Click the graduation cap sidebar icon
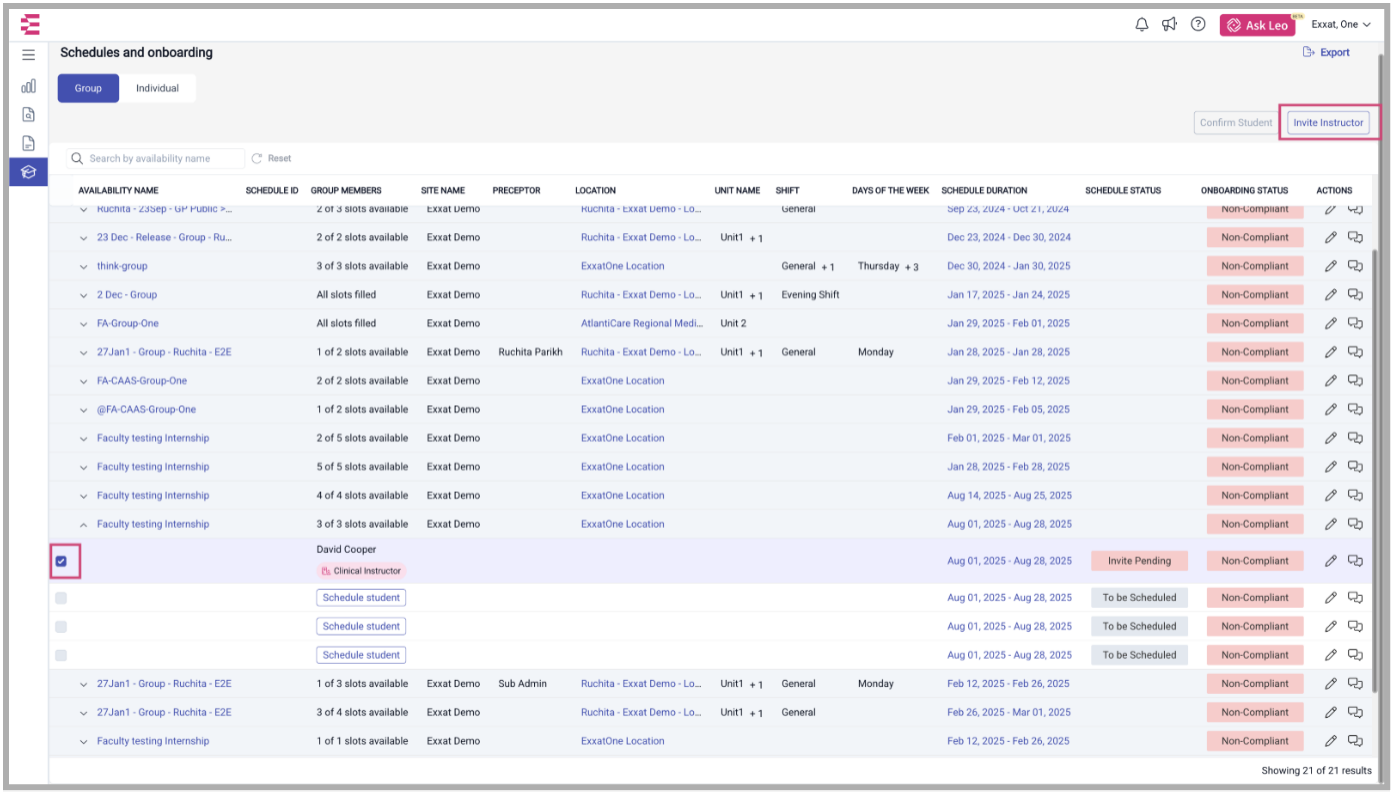 point(28,172)
